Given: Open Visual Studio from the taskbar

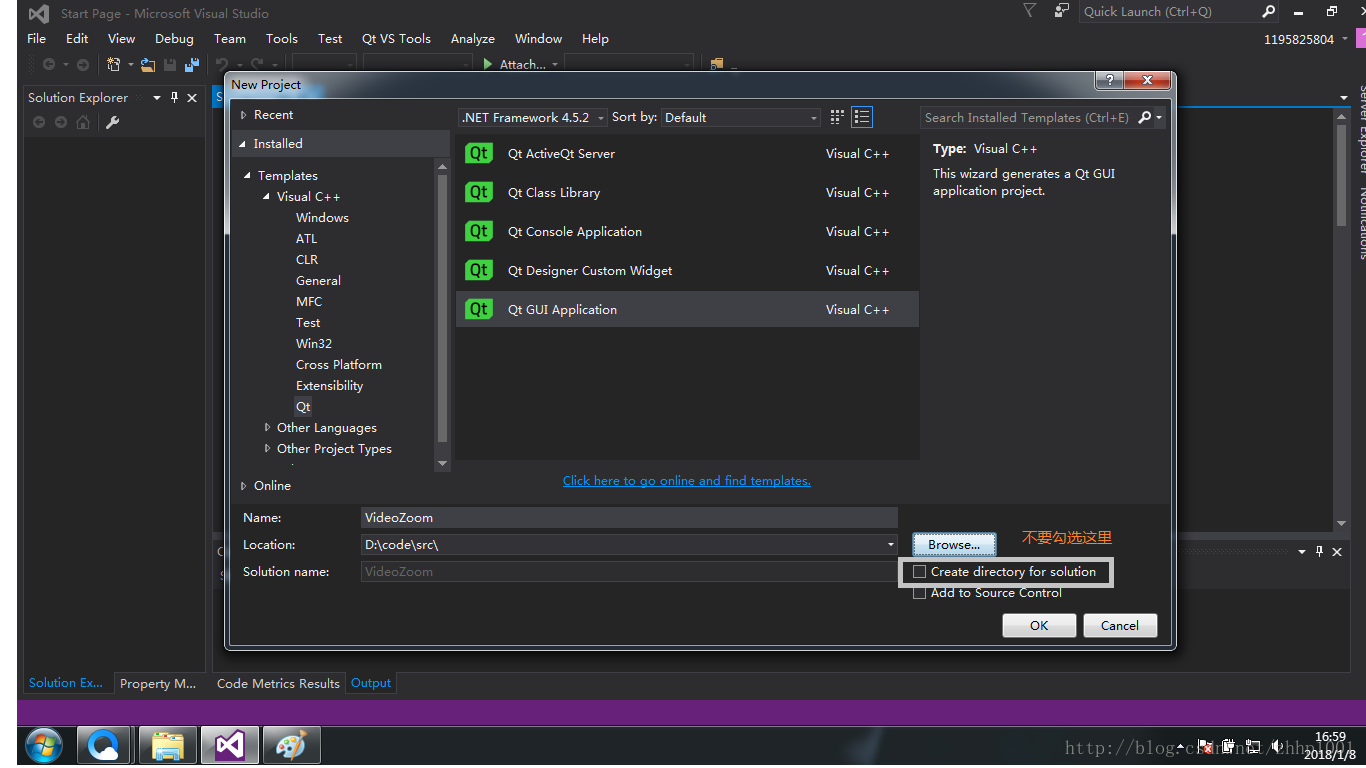Looking at the screenshot, I should coord(230,745).
